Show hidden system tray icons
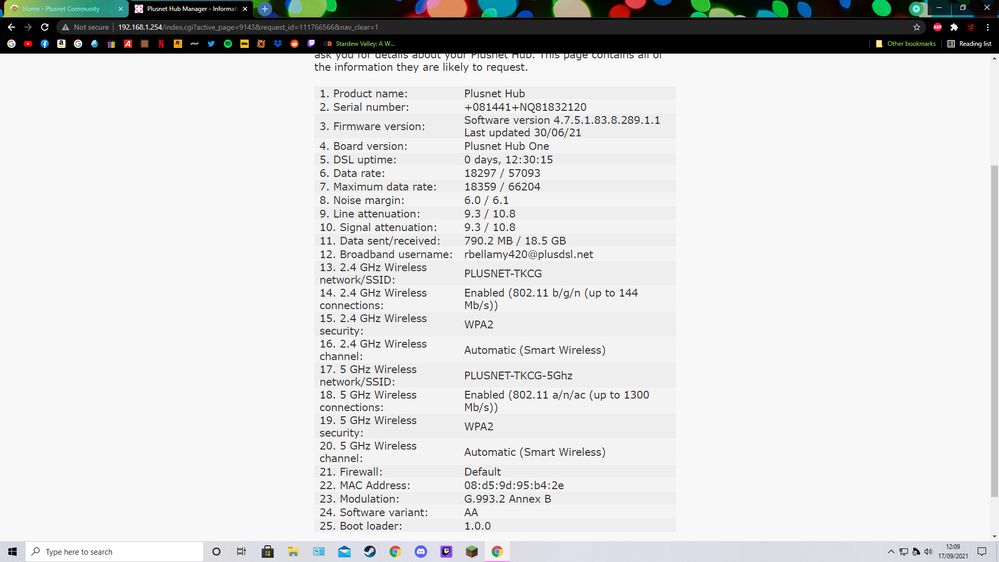Viewport: 999px width, 562px height. pos(891,551)
